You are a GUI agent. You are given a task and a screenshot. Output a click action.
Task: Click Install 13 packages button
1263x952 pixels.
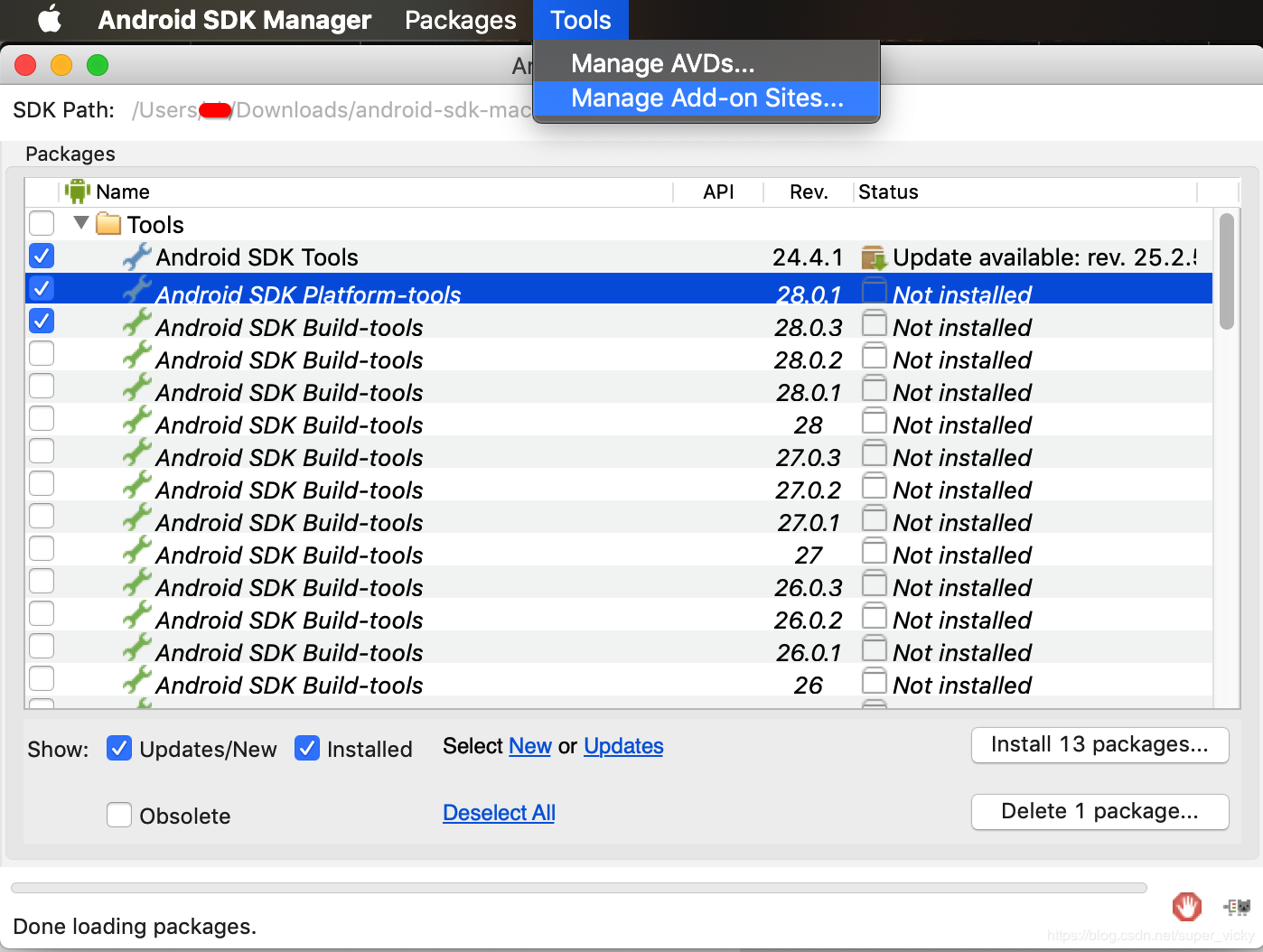(x=1099, y=745)
